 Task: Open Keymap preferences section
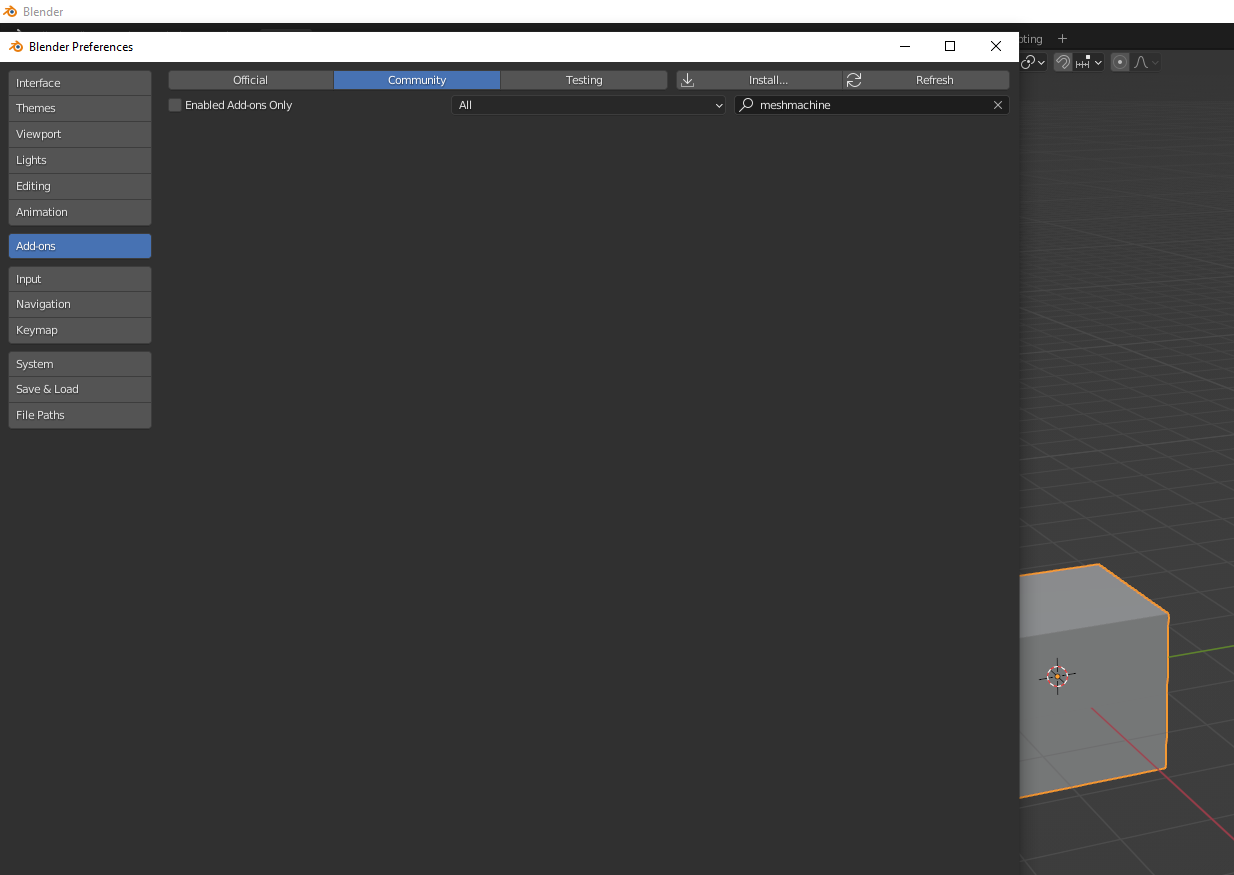tap(80, 330)
